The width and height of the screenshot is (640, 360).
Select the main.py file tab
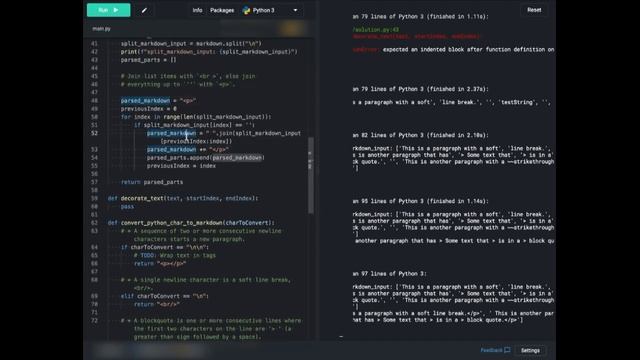click(x=101, y=29)
